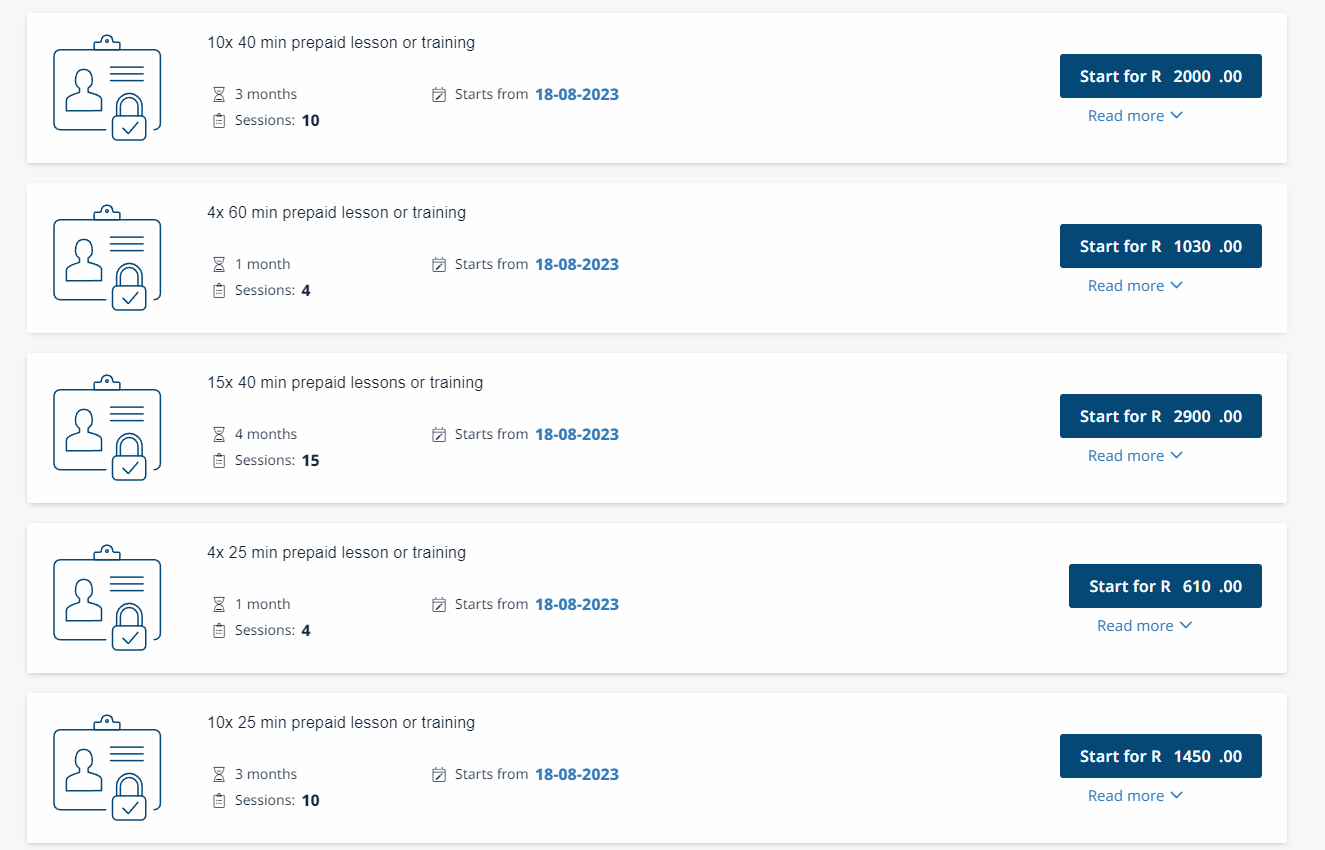Viewport: 1325px width, 850px height.
Task: Click the clipboard sessions icon showing 15 sessions
Action: click(x=219, y=461)
